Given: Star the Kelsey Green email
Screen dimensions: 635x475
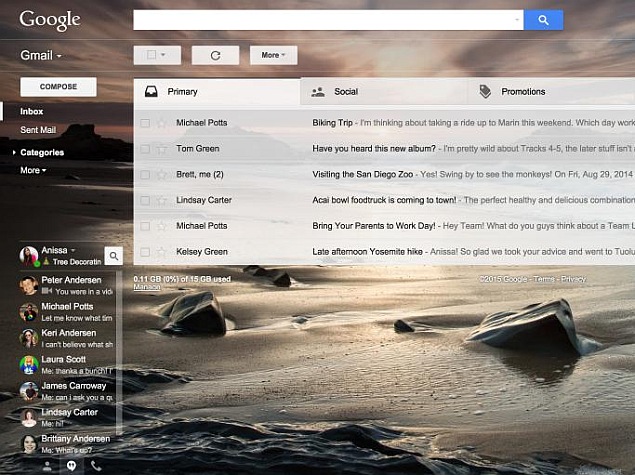Looking at the screenshot, I should [x=162, y=252].
